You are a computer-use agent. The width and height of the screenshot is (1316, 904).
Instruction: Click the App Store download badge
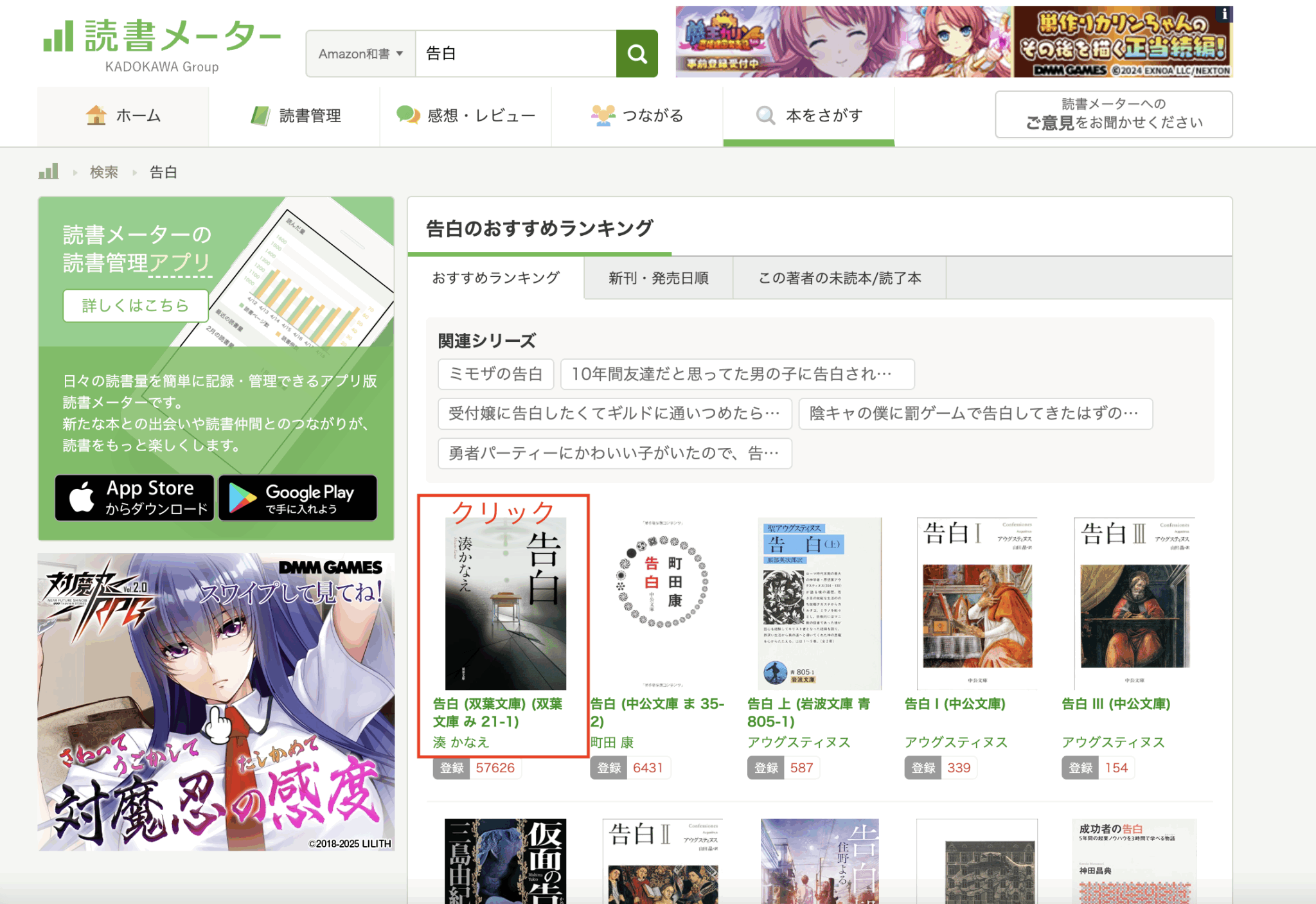tap(134, 498)
